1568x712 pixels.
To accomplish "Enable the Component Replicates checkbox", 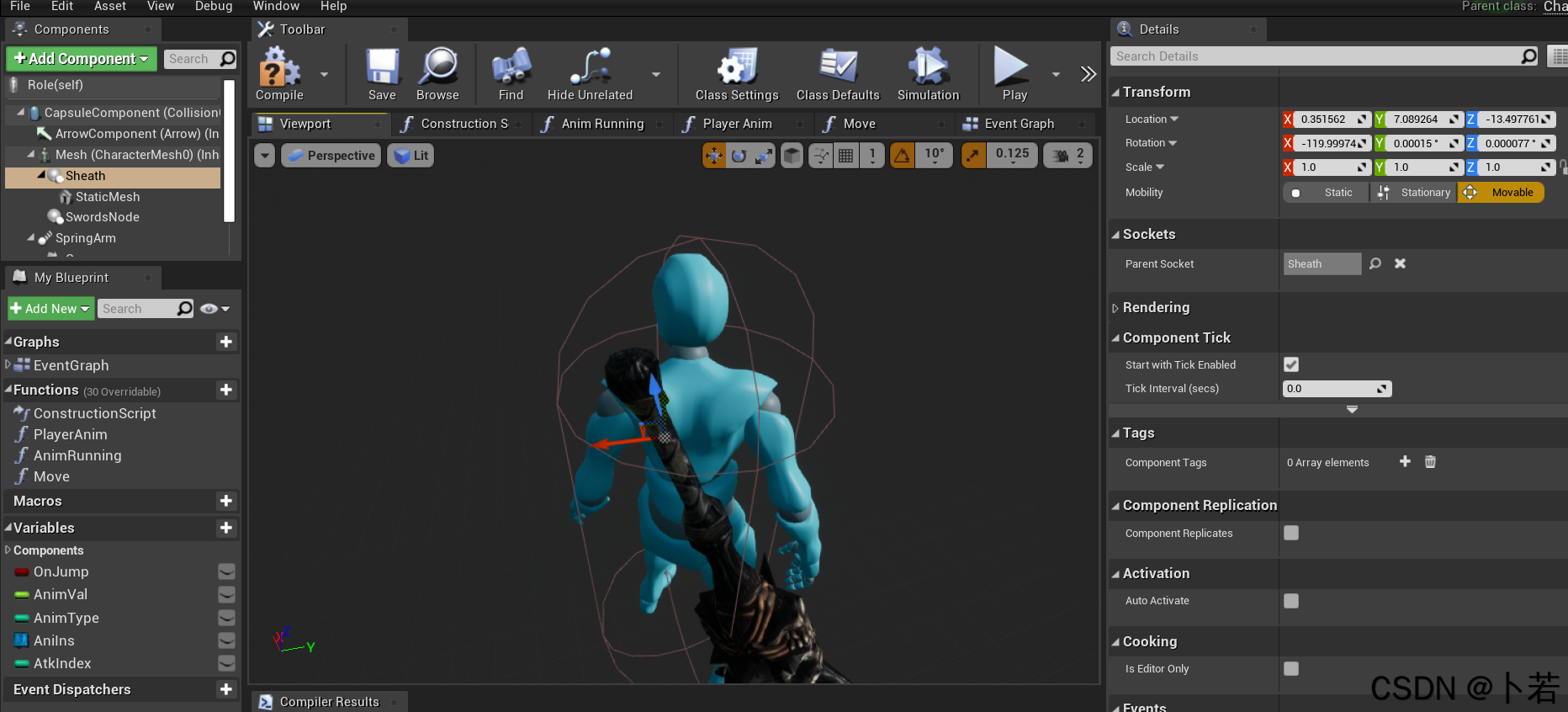I will (x=1291, y=533).
